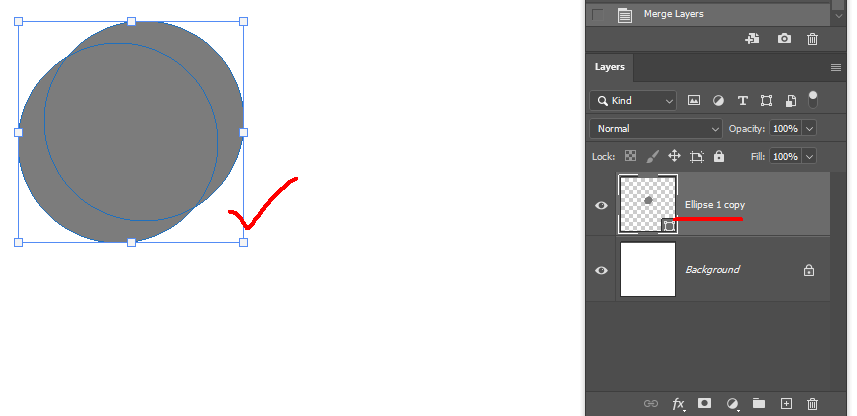This screenshot has width=857, height=416.
Task: Click the Opacity value field
Action: [785, 129]
